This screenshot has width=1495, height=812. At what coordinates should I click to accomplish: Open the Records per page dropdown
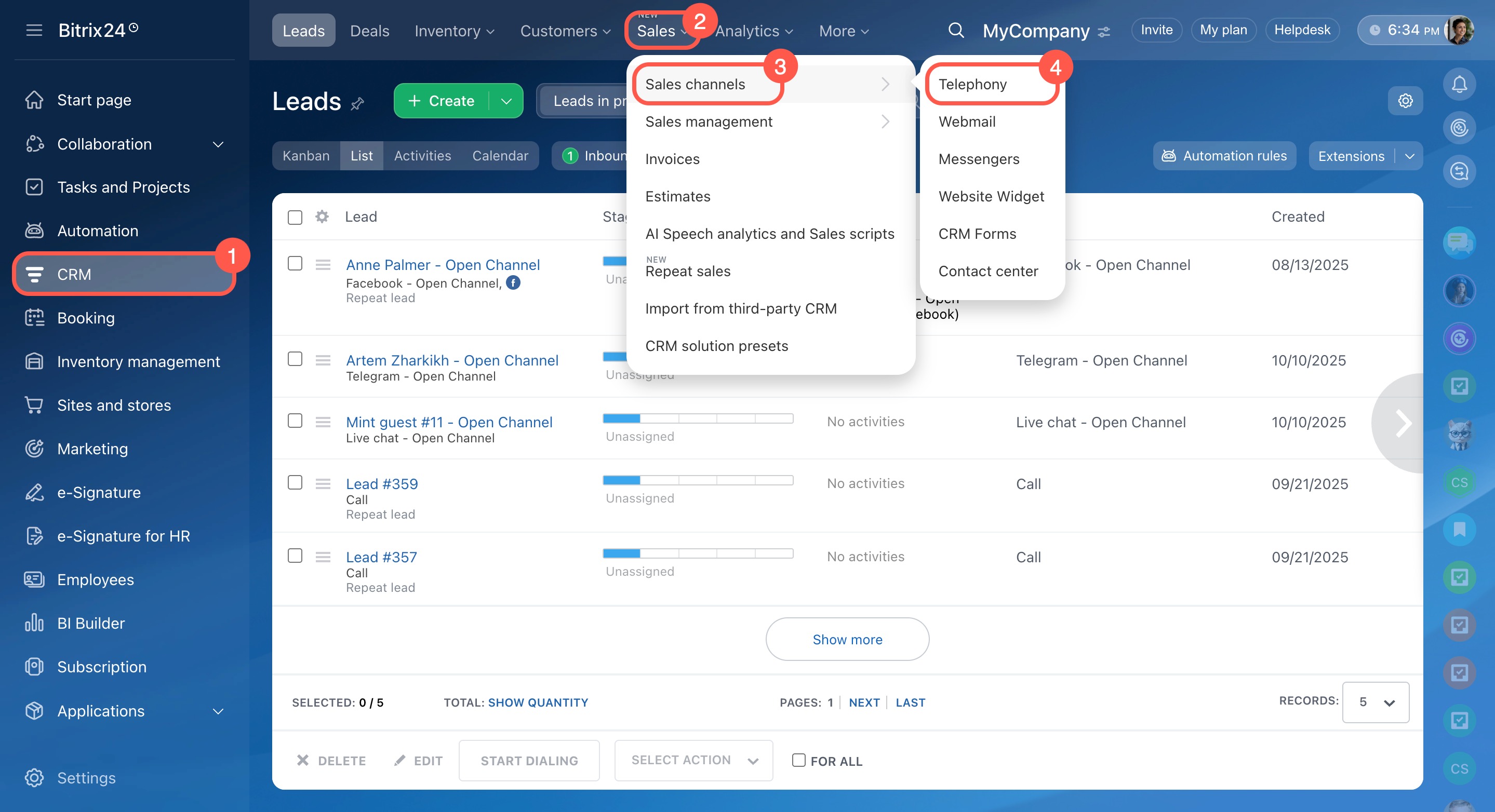1375,702
